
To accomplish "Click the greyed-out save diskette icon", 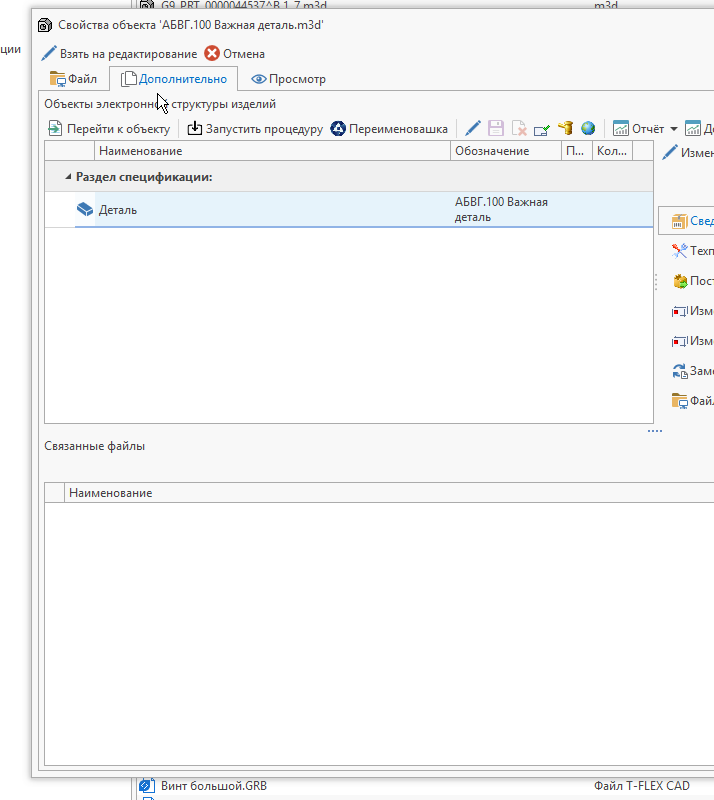I will (496, 129).
